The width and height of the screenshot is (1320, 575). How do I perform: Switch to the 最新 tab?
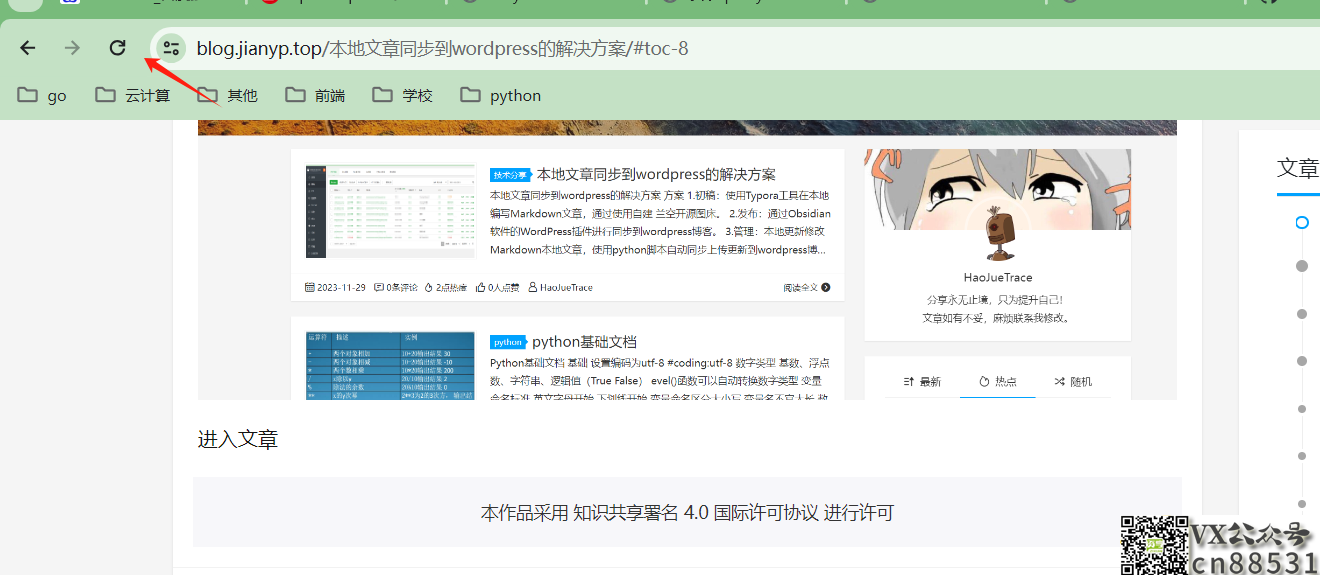tap(922, 381)
